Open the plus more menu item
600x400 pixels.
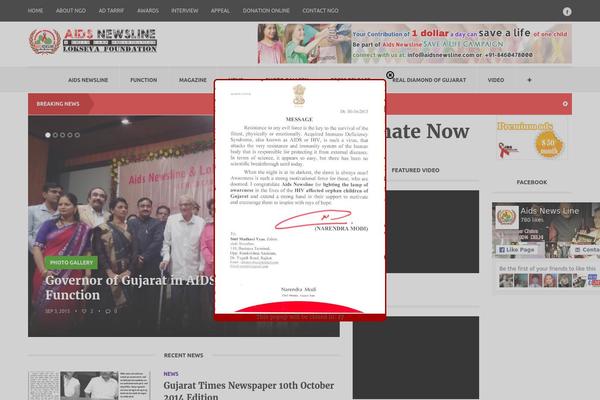529,80
